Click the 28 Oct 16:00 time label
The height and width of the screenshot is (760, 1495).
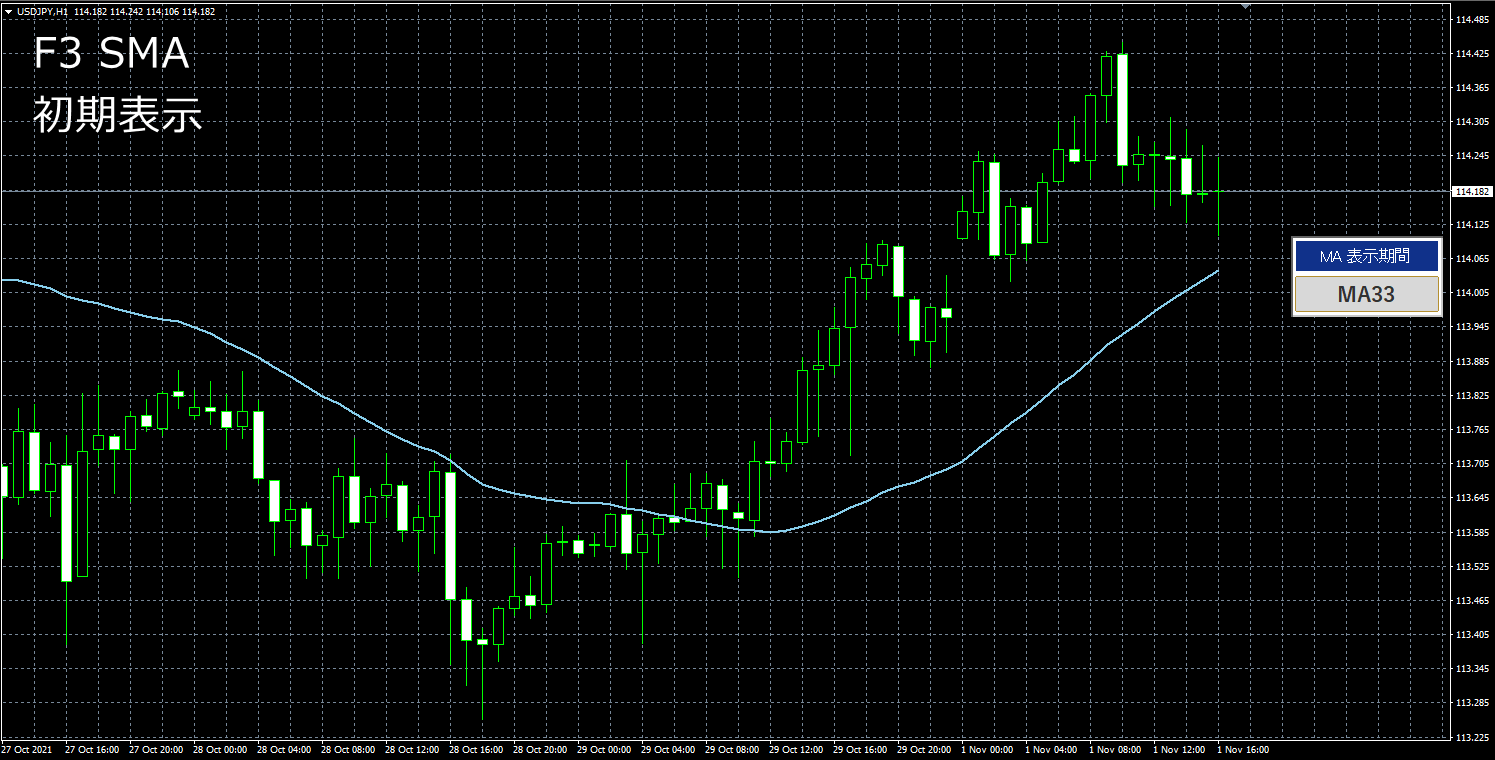[x=475, y=749]
